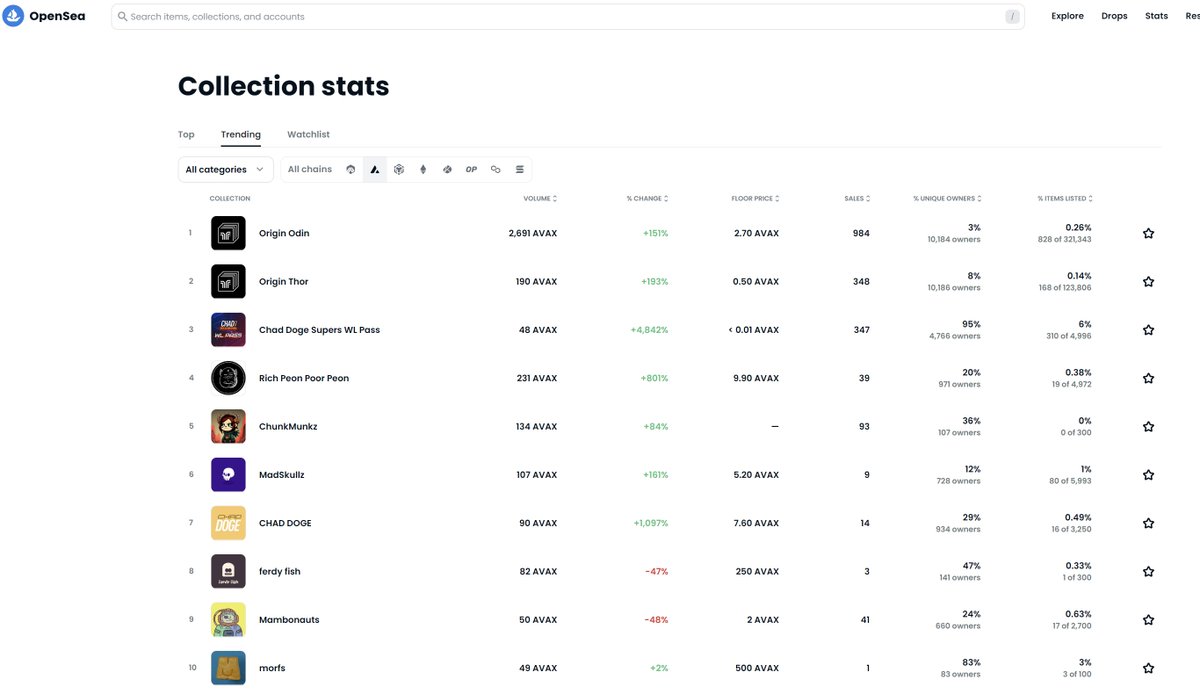Open MadSkullz collection thumbnail
The image size is (1200, 694).
(228, 475)
